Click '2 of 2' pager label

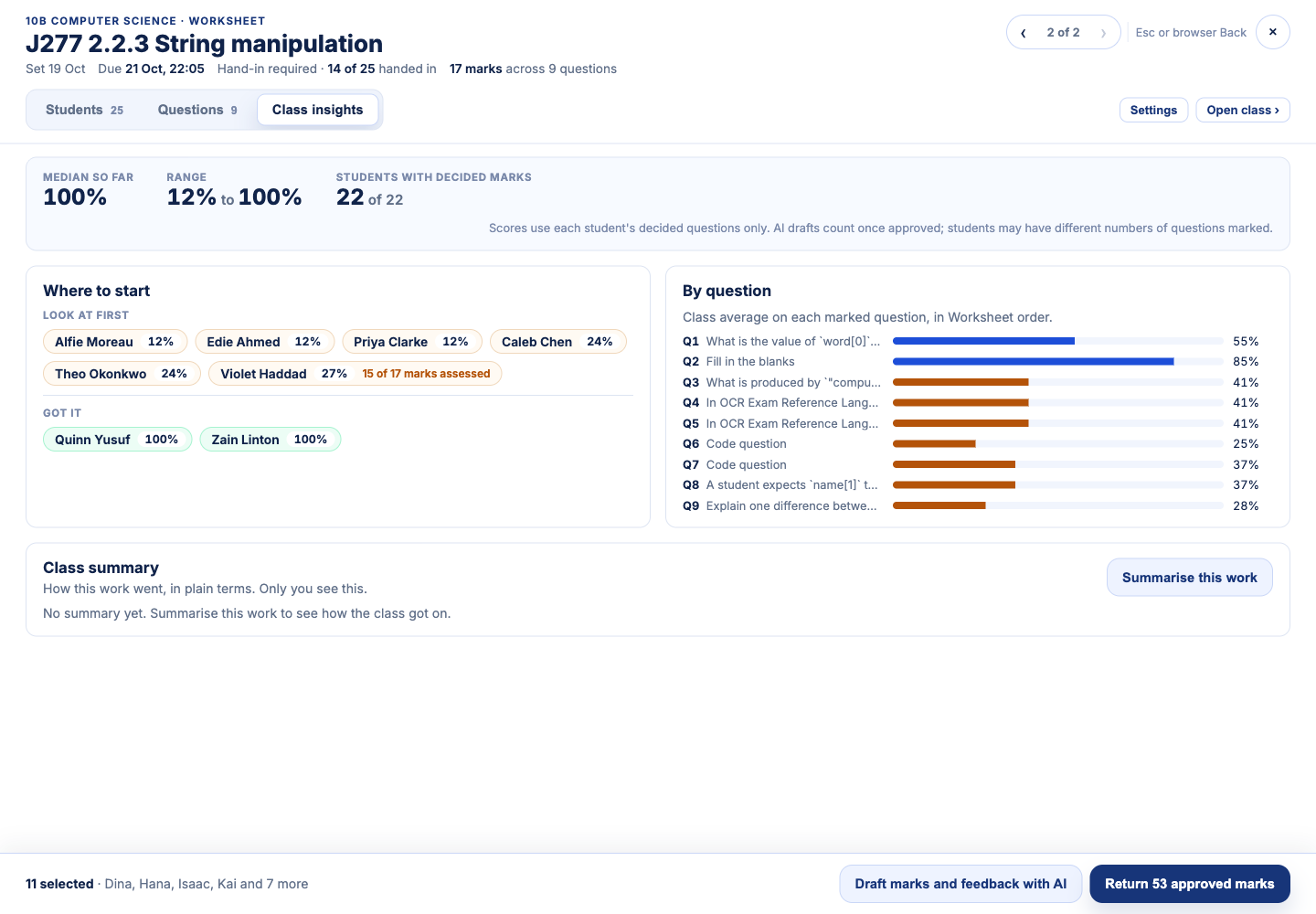(x=1063, y=32)
